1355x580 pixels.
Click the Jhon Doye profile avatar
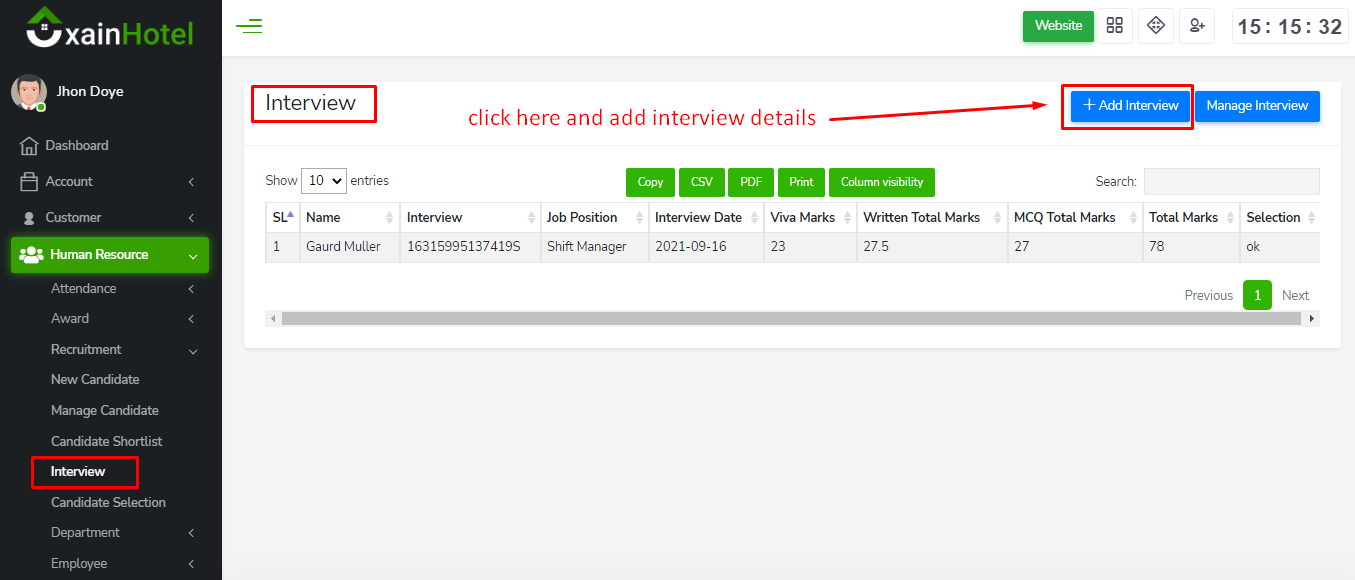pos(29,92)
